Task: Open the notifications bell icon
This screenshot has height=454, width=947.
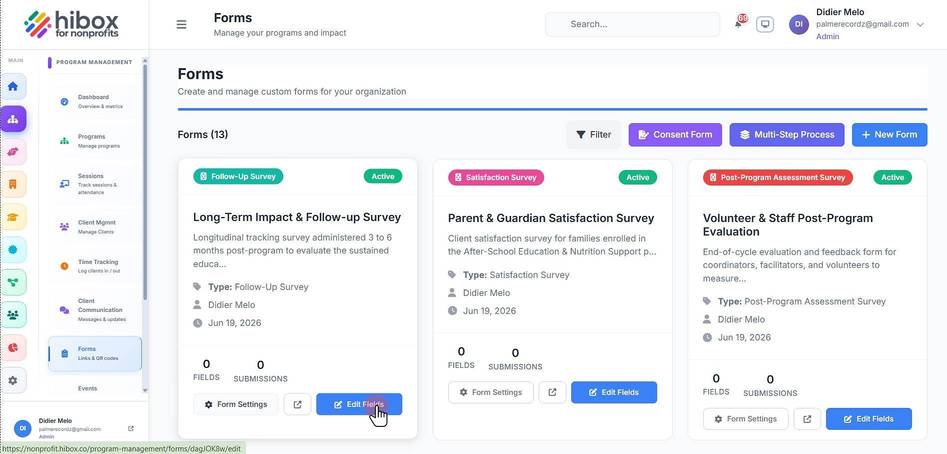Action: click(x=738, y=24)
